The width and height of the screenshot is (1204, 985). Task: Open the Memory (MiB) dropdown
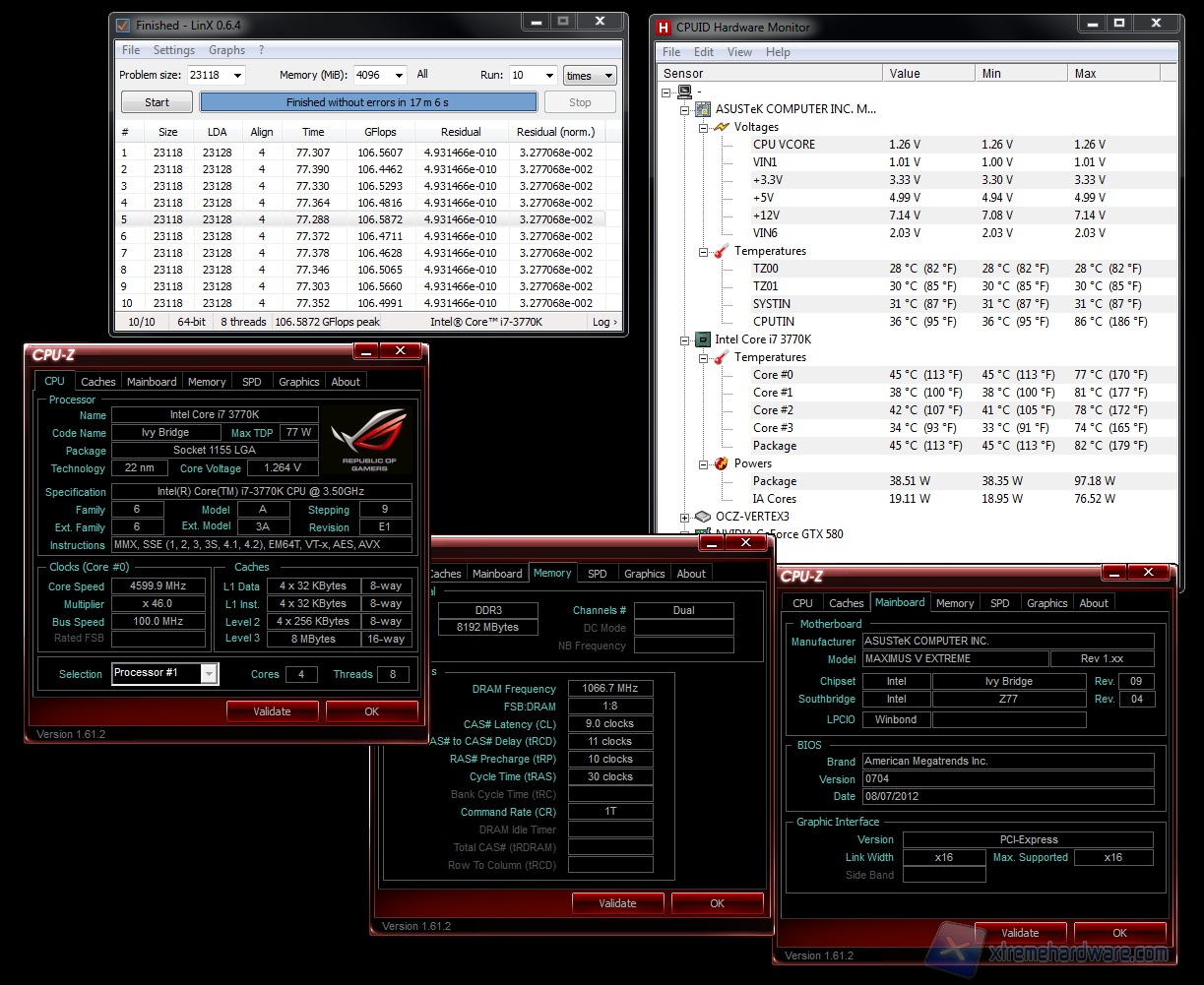[x=399, y=76]
